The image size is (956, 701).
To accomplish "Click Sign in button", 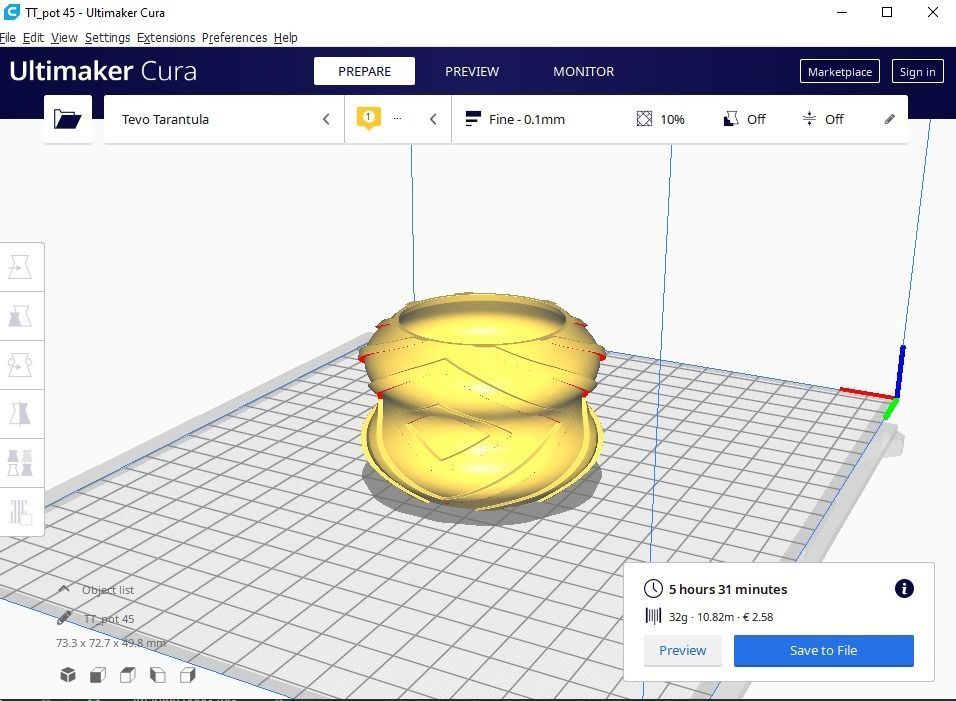I will tap(917, 71).
